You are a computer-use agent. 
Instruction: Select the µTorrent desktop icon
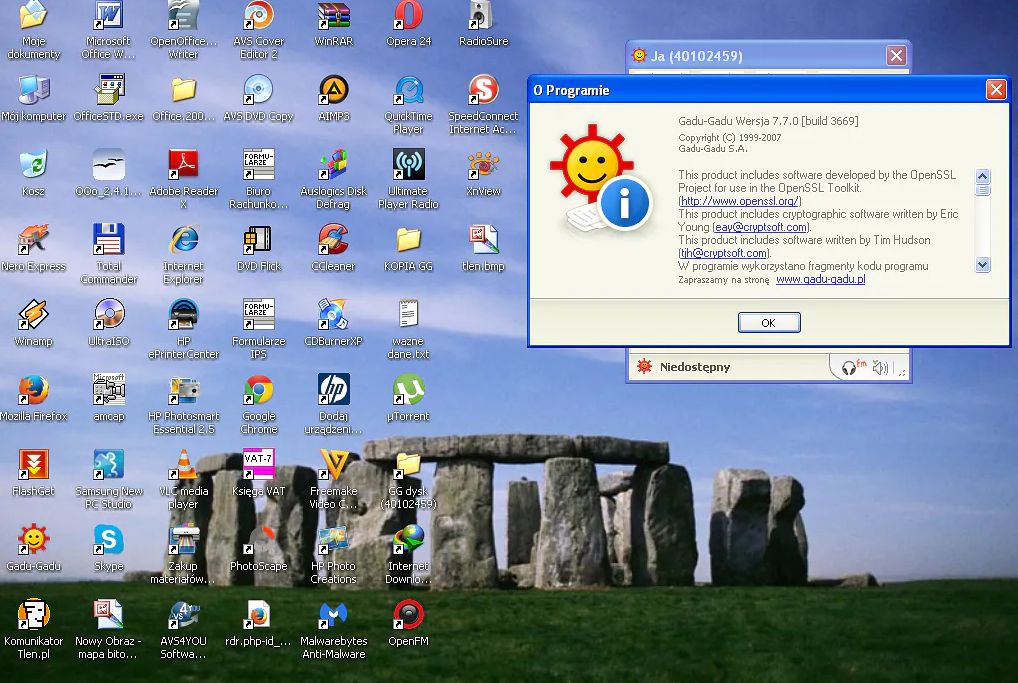coord(408,399)
